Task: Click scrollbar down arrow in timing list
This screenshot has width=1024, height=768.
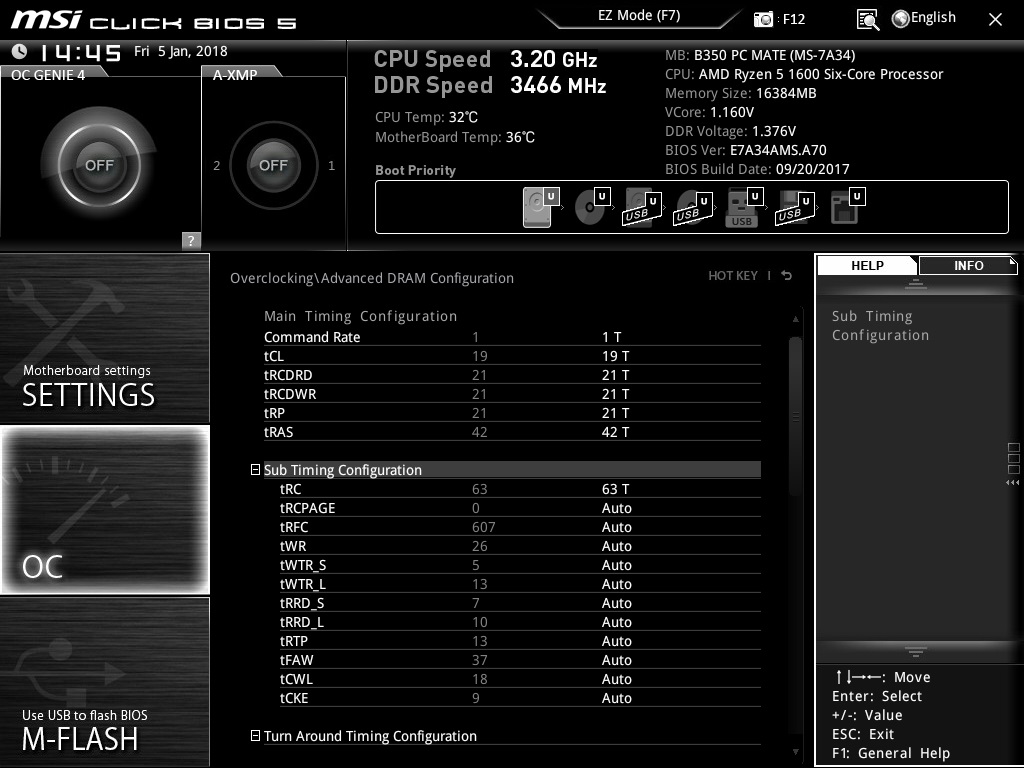Action: coord(795,752)
